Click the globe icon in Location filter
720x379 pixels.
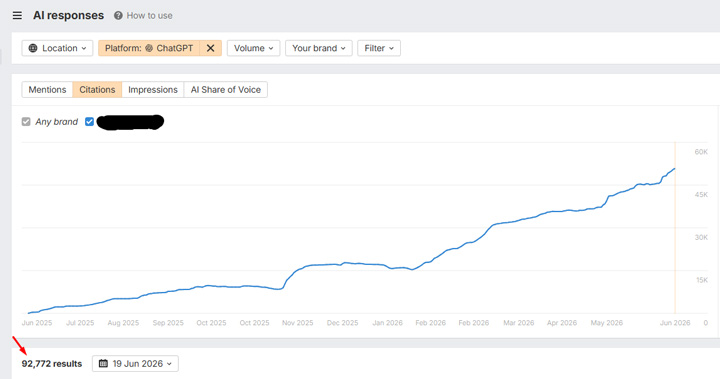click(33, 48)
